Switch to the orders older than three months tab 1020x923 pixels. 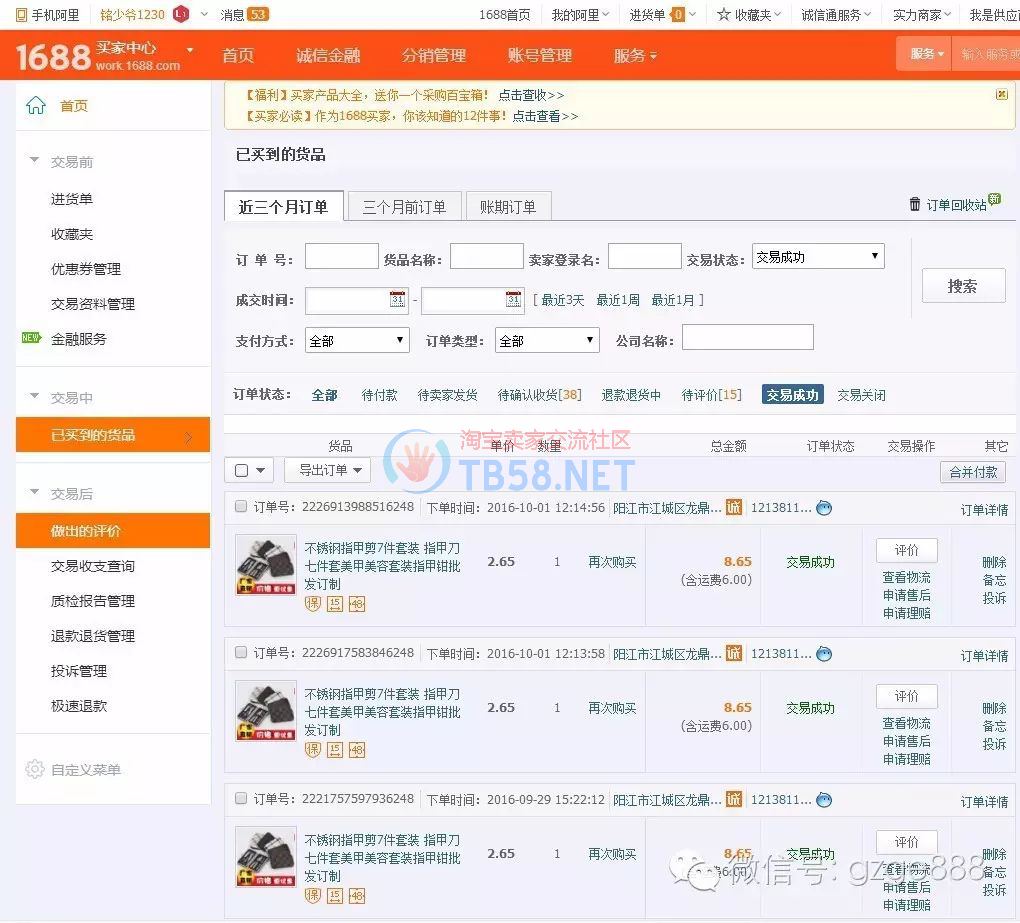click(404, 207)
